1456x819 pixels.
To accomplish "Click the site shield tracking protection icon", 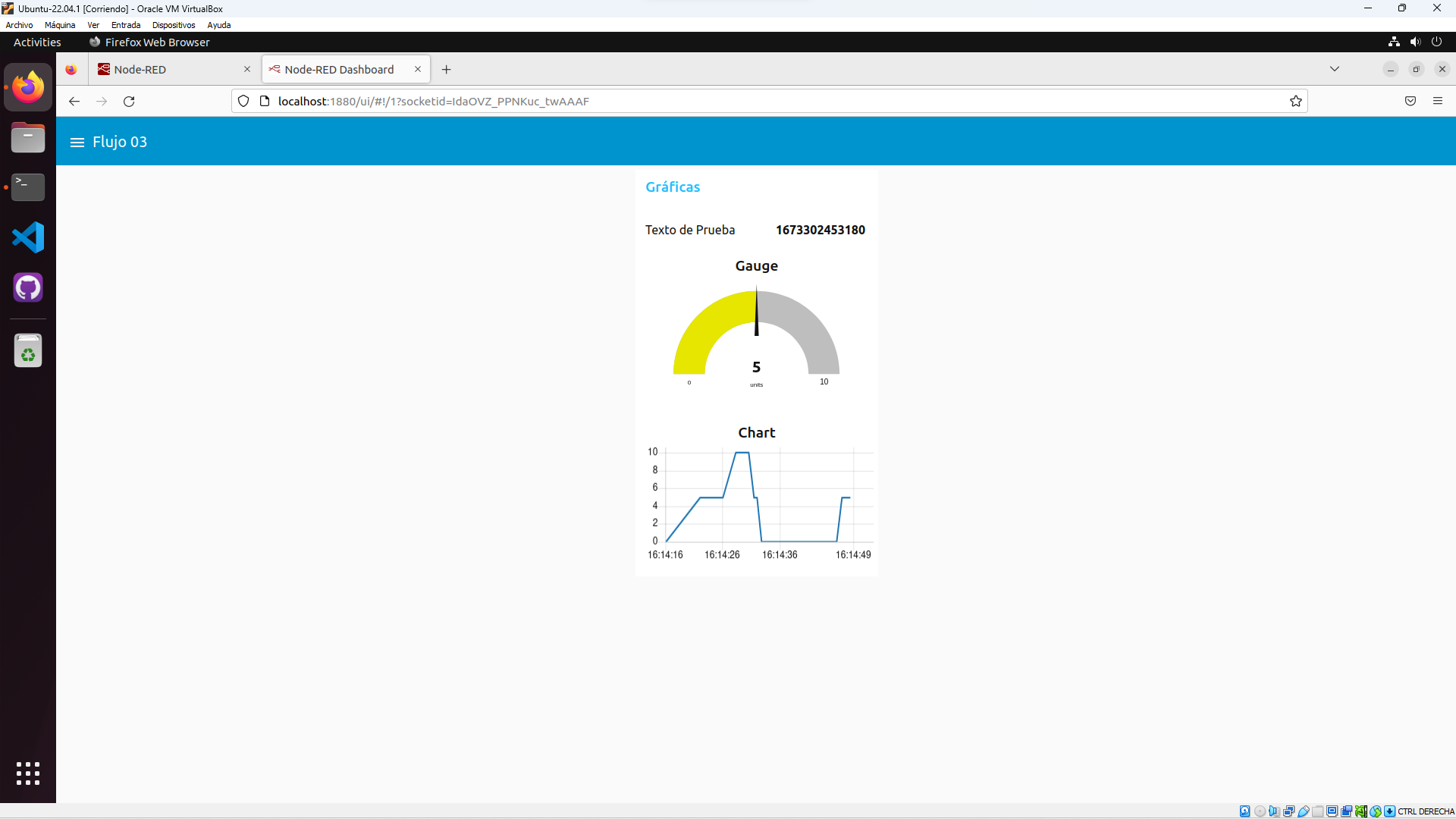I will pyautogui.click(x=243, y=102).
